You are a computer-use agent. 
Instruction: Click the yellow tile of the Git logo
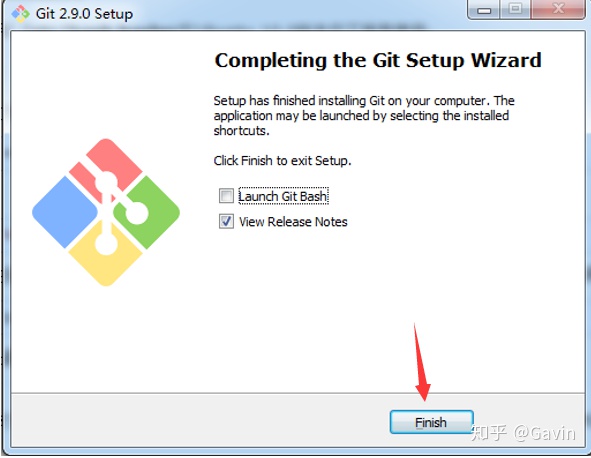point(106,253)
